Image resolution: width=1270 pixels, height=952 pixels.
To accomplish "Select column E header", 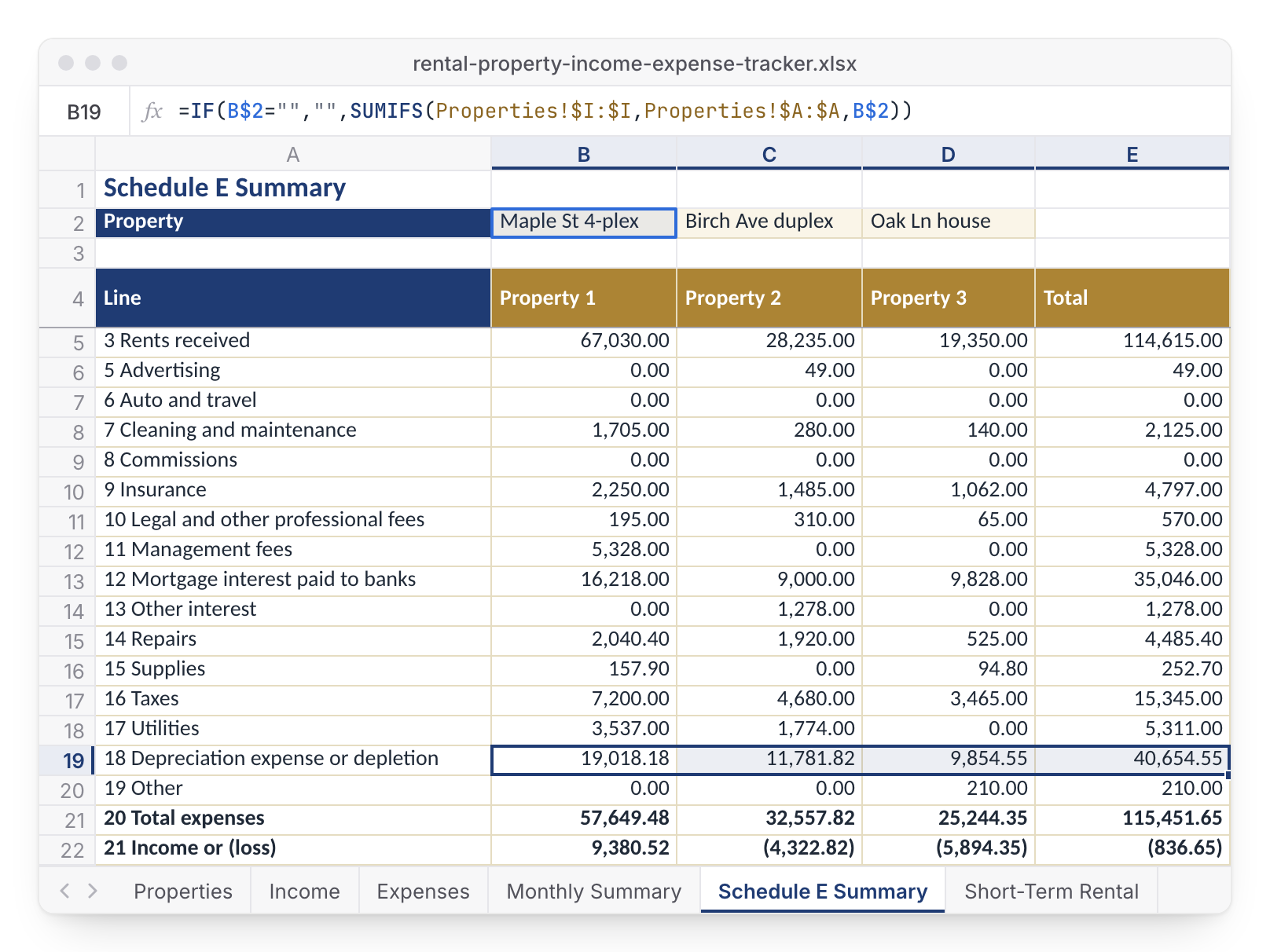I will tap(1132, 154).
